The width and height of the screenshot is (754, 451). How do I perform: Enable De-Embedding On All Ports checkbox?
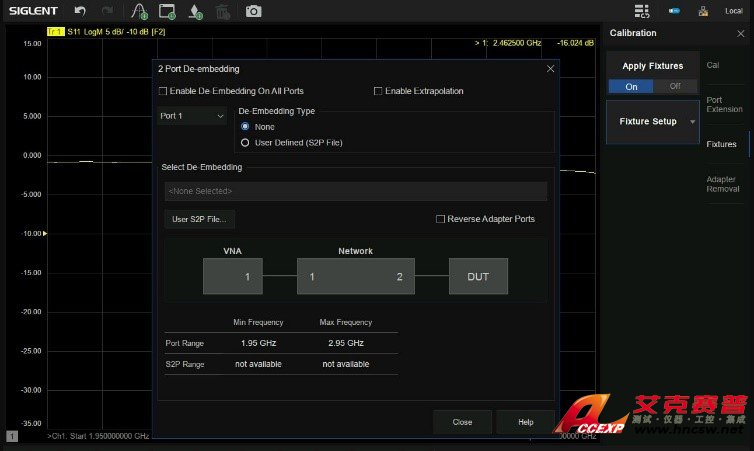[x=164, y=91]
